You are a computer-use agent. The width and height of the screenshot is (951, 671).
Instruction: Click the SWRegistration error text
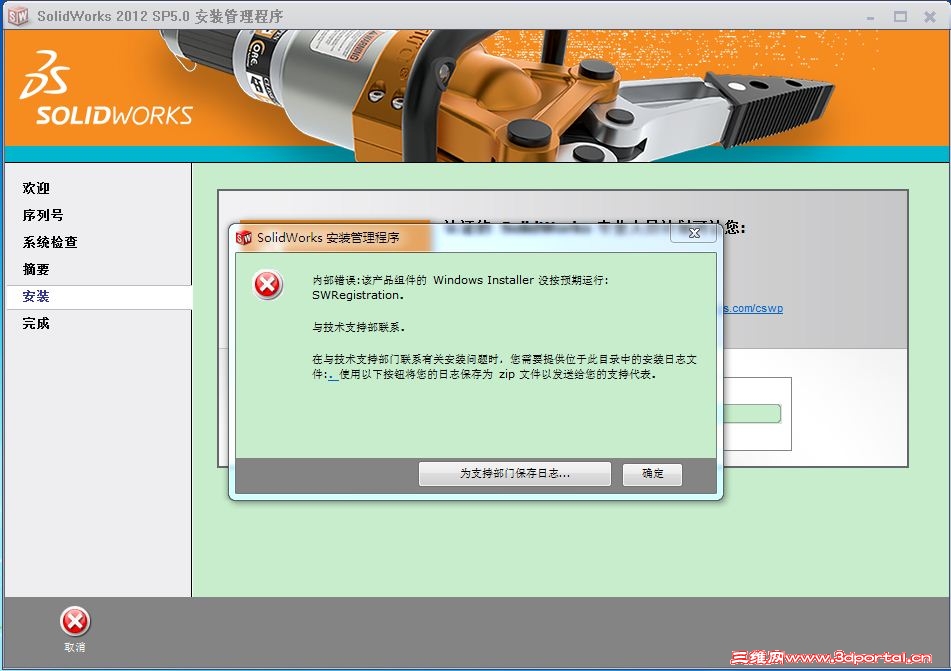pyautogui.click(x=357, y=295)
